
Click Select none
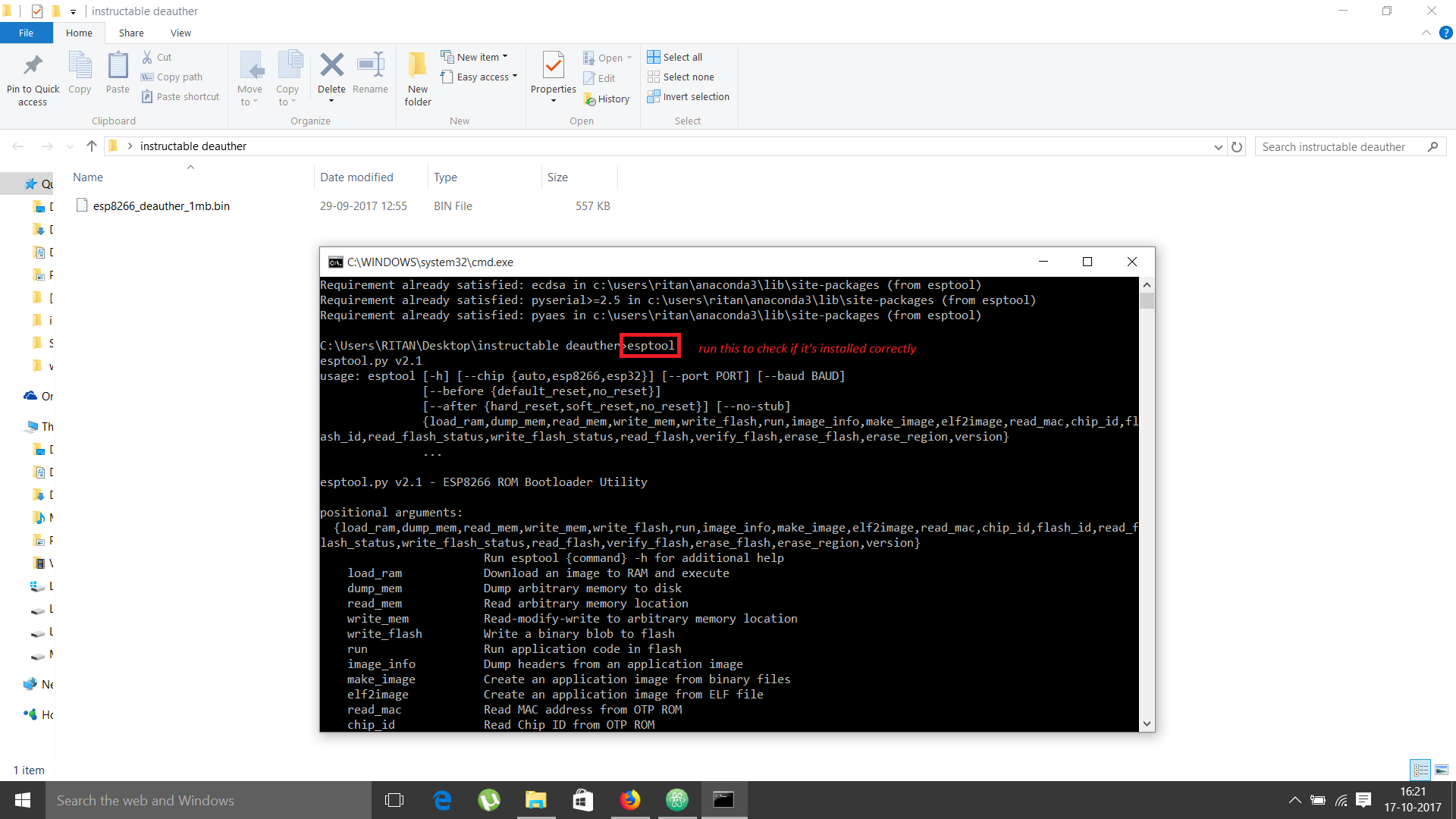point(681,77)
